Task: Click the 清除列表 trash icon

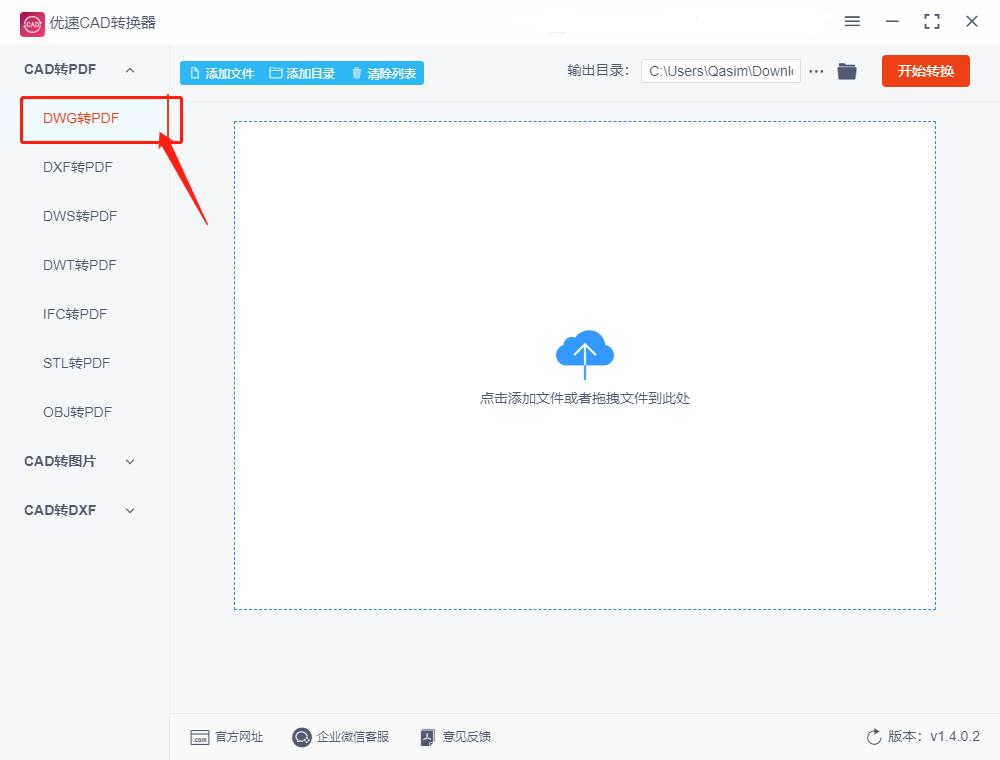Action: pyautogui.click(x=357, y=71)
